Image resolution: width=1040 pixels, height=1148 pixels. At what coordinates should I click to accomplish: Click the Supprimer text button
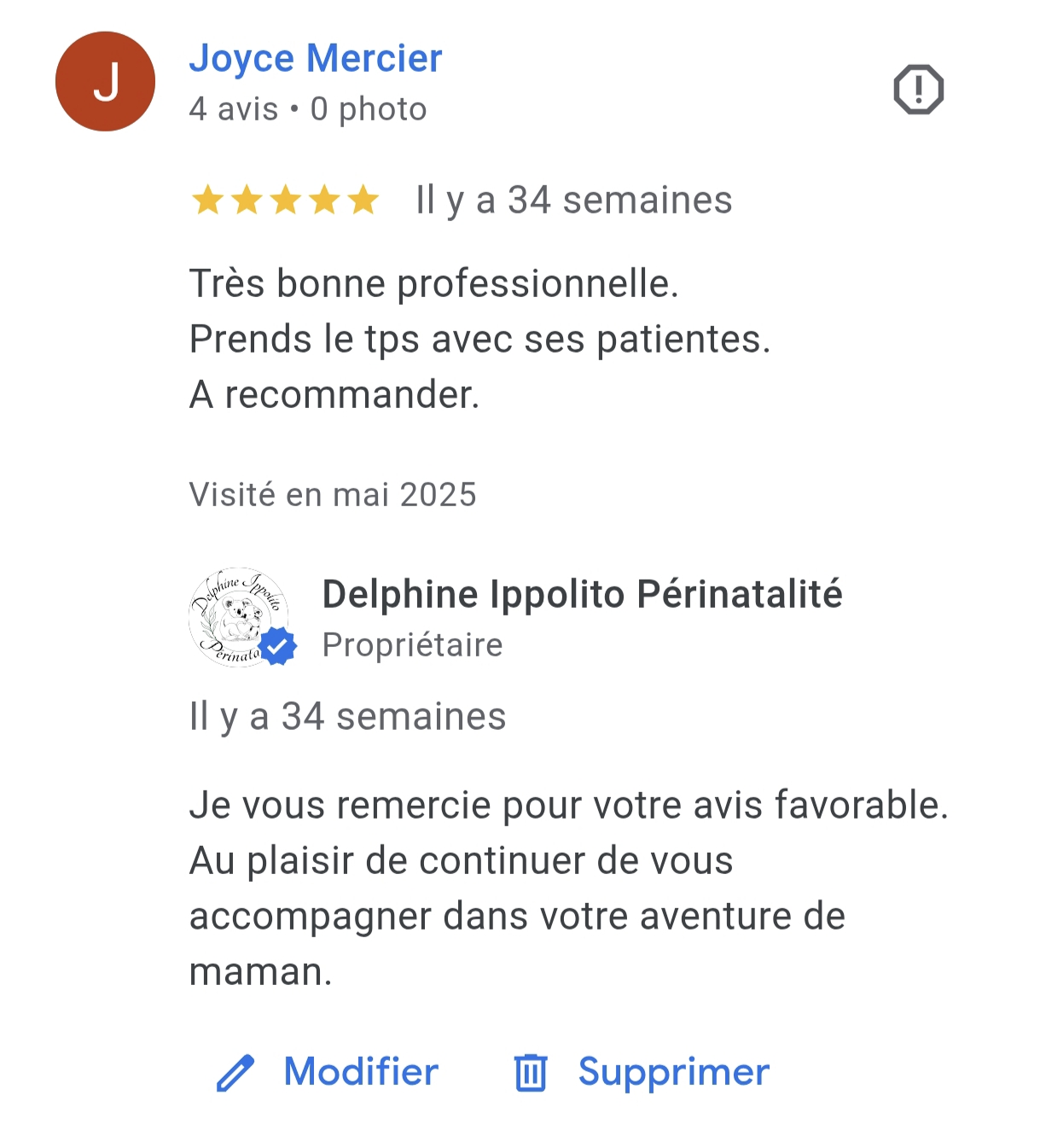[x=673, y=1072]
